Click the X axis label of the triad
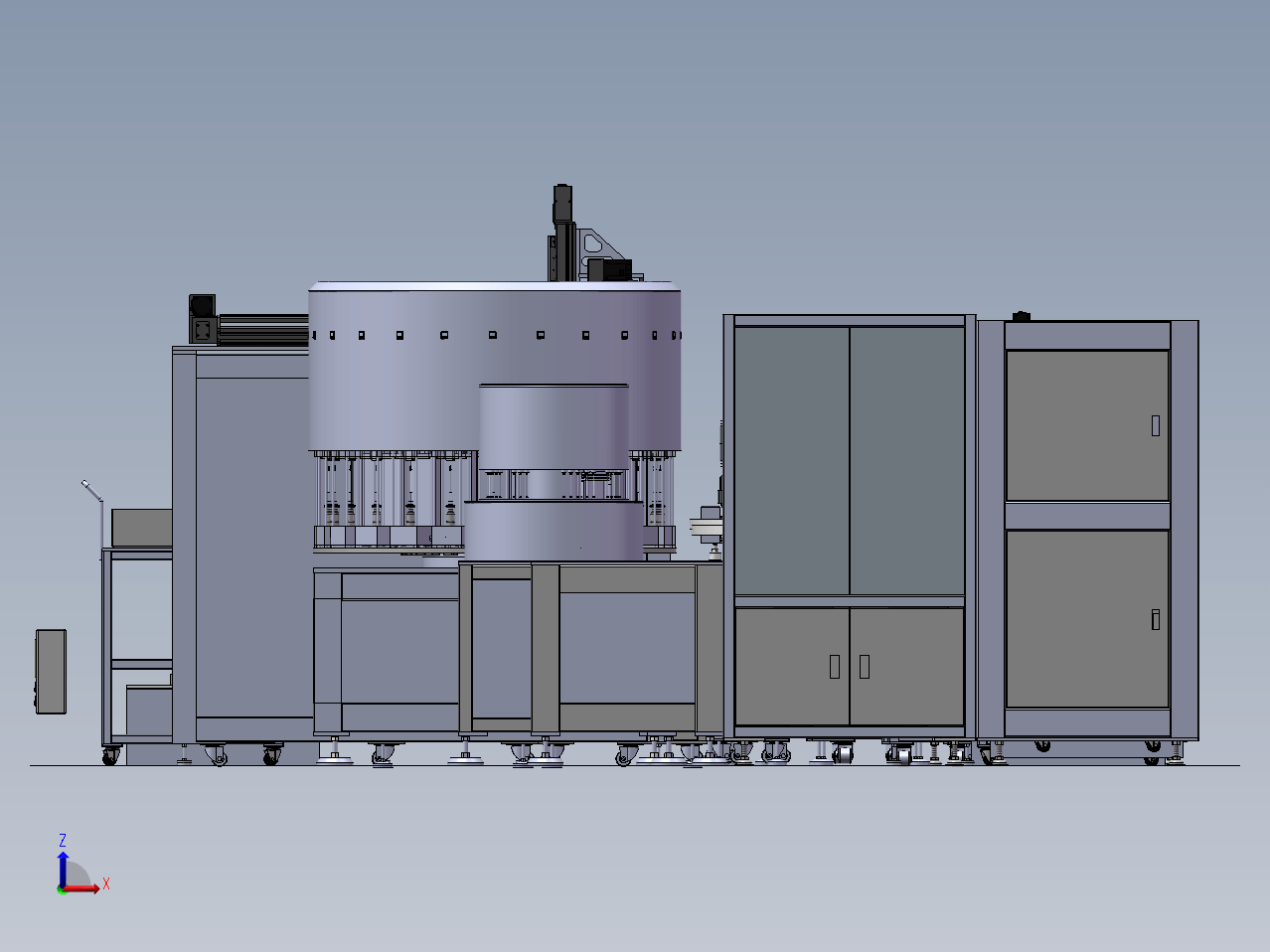This screenshot has height=952, width=1270. (x=106, y=883)
